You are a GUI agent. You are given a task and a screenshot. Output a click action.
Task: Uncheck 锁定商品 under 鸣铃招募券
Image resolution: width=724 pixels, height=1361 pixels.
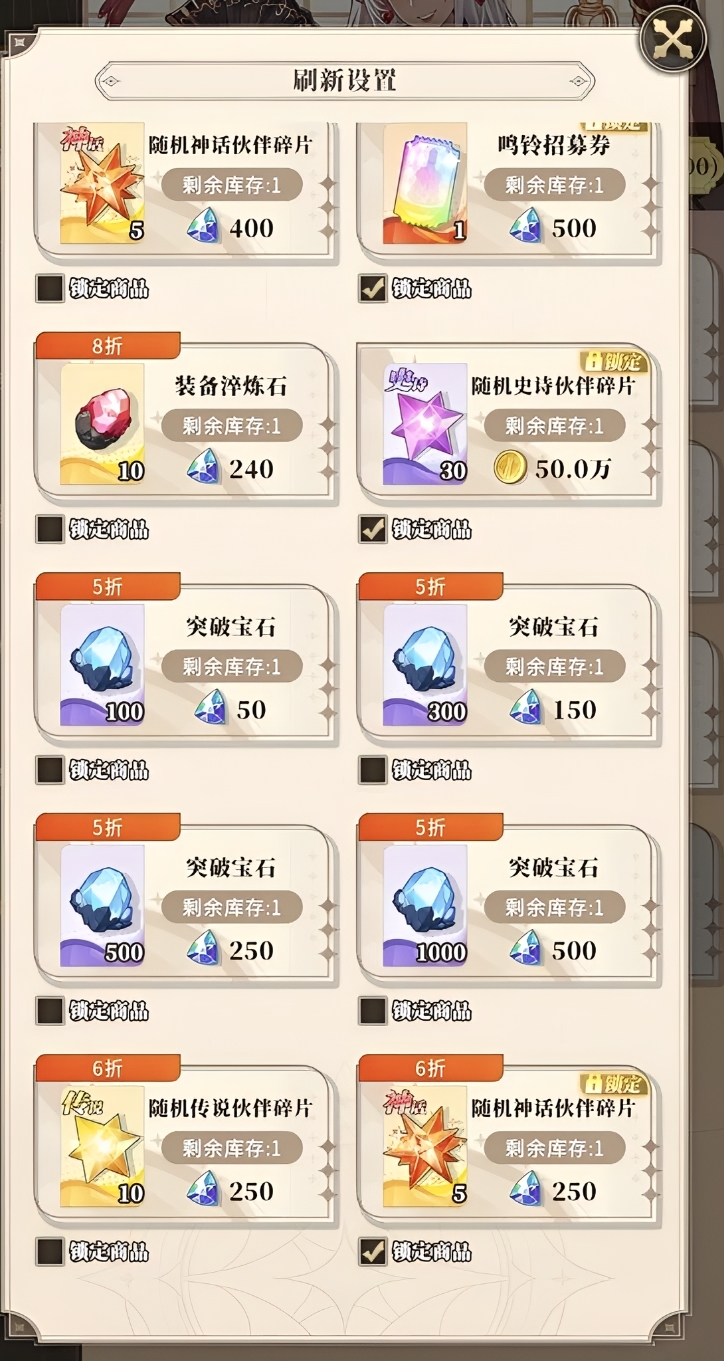point(373,289)
